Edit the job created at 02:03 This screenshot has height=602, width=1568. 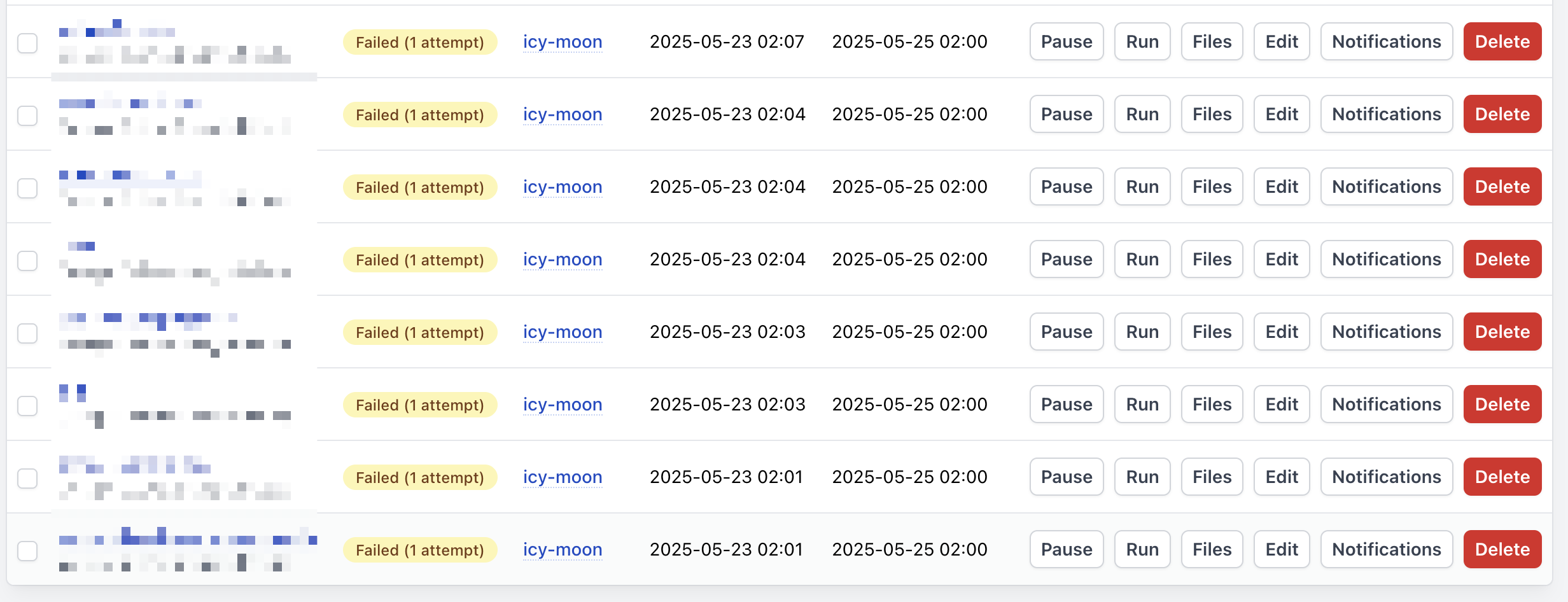coord(1280,332)
